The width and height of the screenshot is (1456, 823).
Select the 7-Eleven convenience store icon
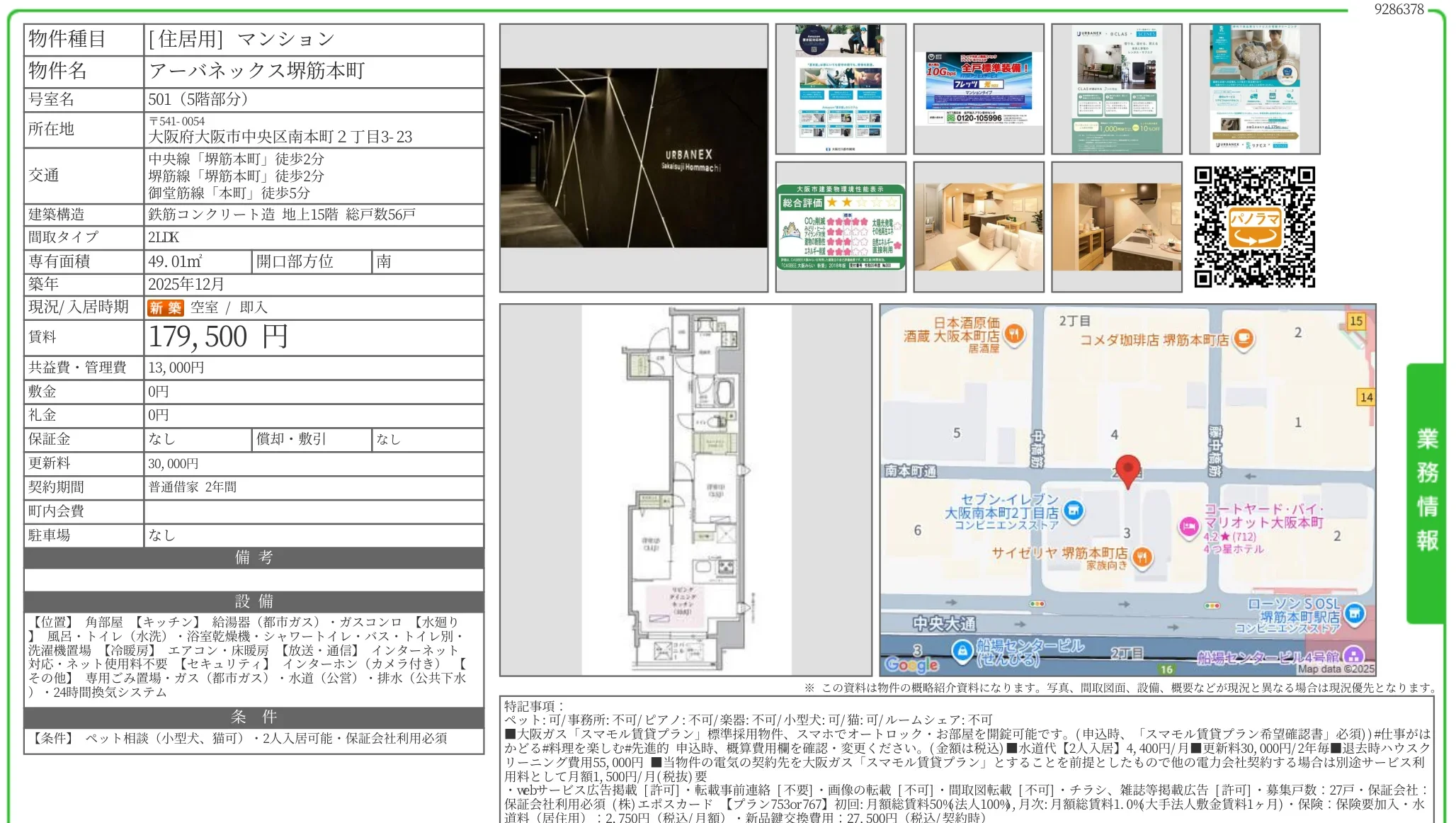coord(1075,509)
